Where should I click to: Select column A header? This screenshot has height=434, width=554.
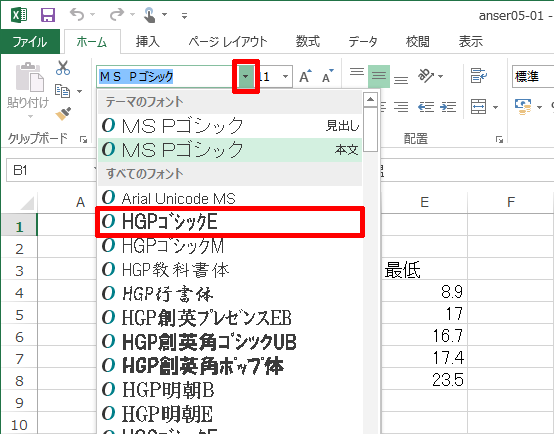point(67,203)
